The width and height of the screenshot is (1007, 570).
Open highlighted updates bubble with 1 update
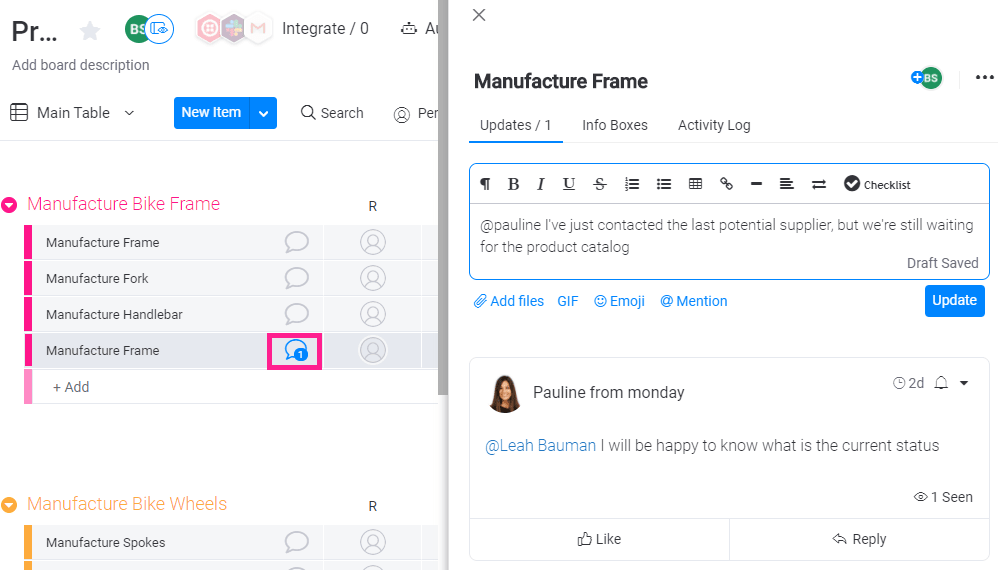[295, 350]
